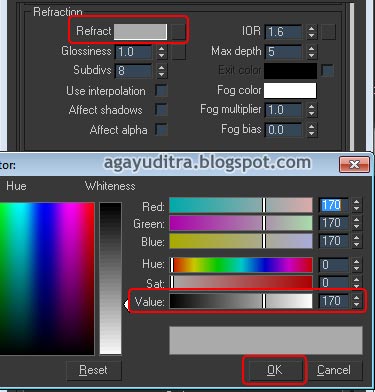Click the Max depth value field
The width and height of the screenshot is (375, 392).
click(x=284, y=52)
